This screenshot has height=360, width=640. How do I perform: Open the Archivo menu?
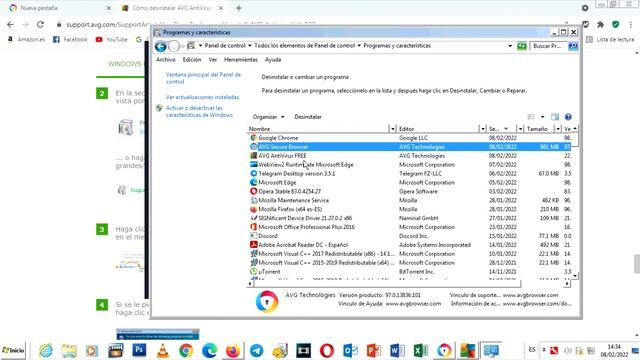tap(165, 60)
